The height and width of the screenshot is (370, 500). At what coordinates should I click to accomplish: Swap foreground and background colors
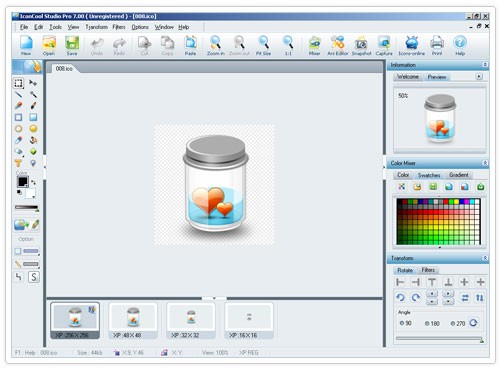(34, 182)
